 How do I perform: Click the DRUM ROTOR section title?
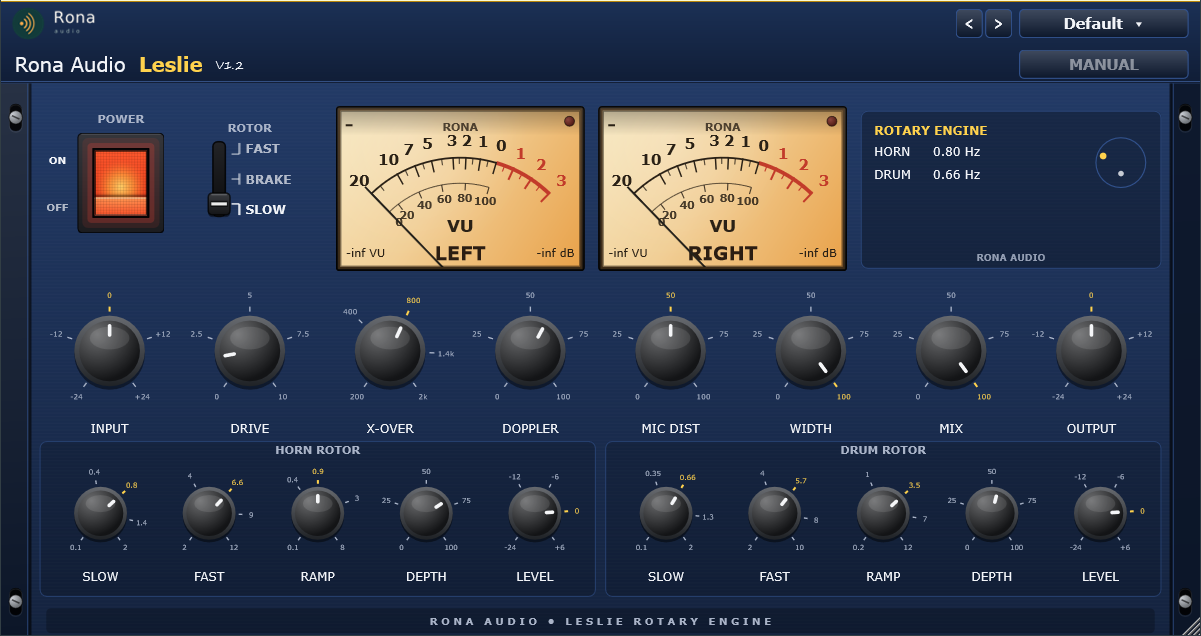coord(883,450)
